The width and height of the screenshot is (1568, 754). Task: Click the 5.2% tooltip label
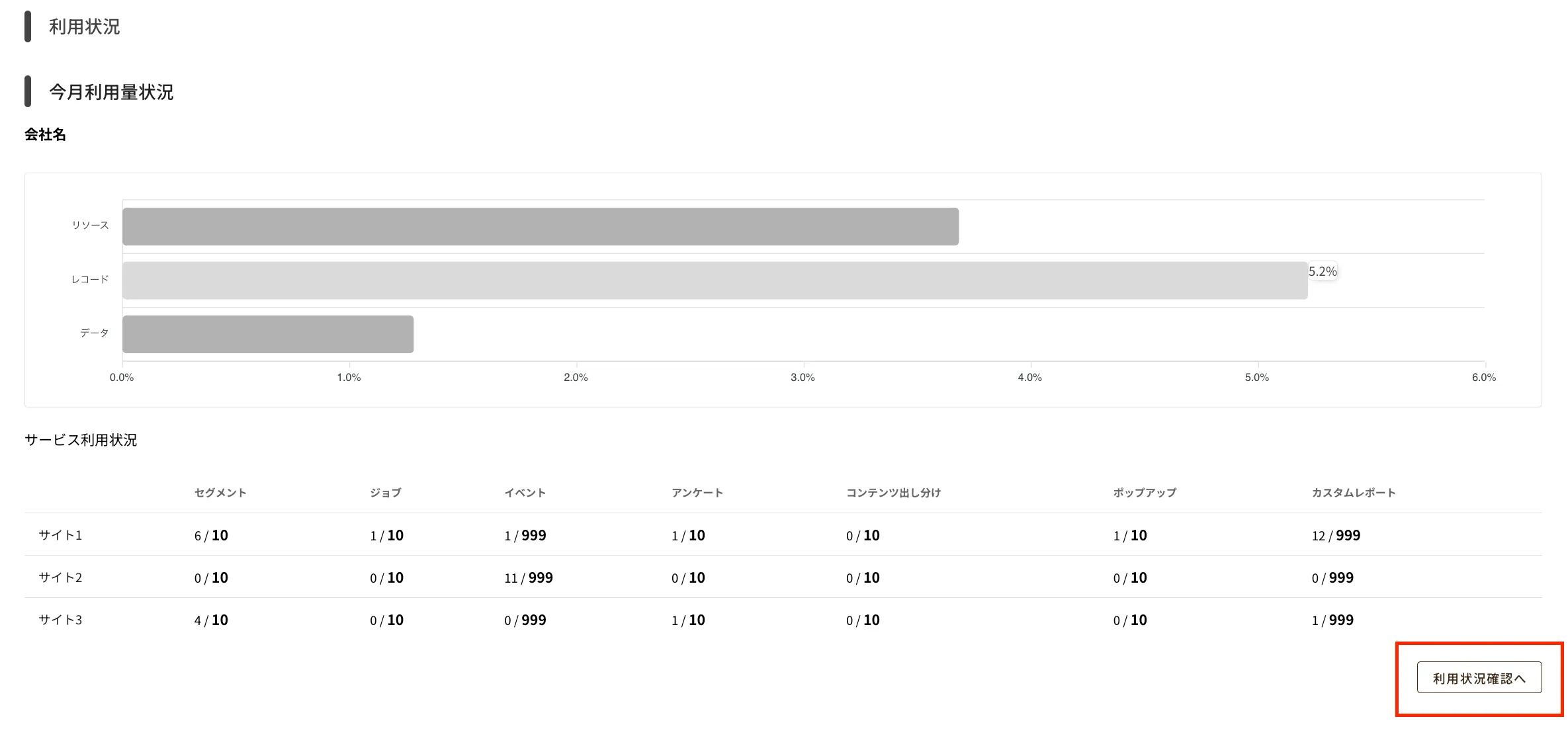point(1322,271)
